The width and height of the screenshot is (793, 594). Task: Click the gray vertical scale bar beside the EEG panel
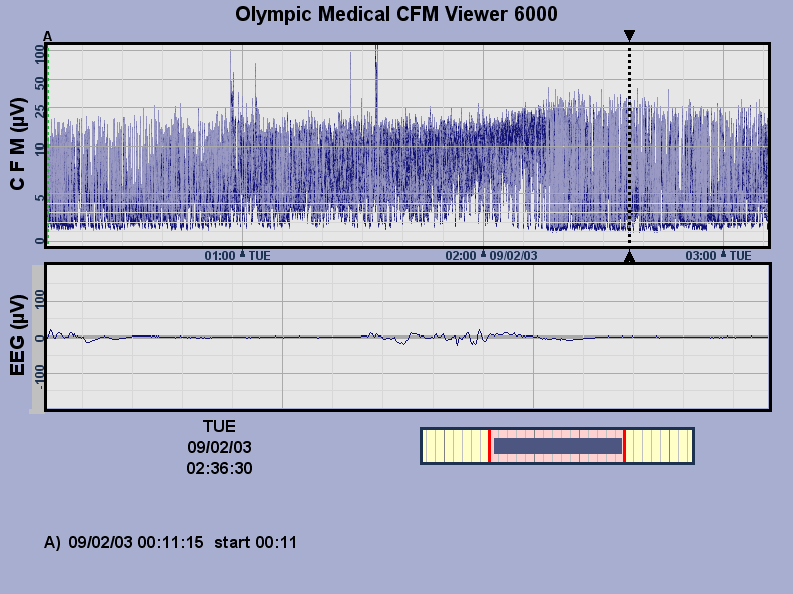coord(38,339)
